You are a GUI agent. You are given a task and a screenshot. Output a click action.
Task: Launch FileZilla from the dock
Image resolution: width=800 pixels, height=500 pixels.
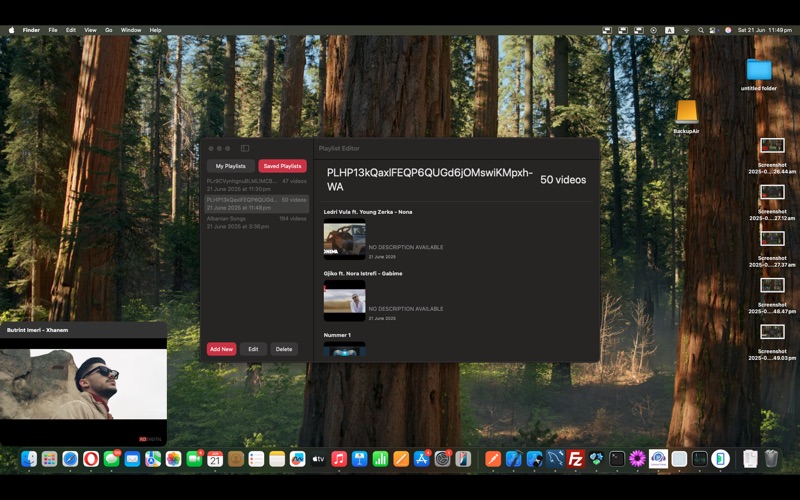coord(576,459)
